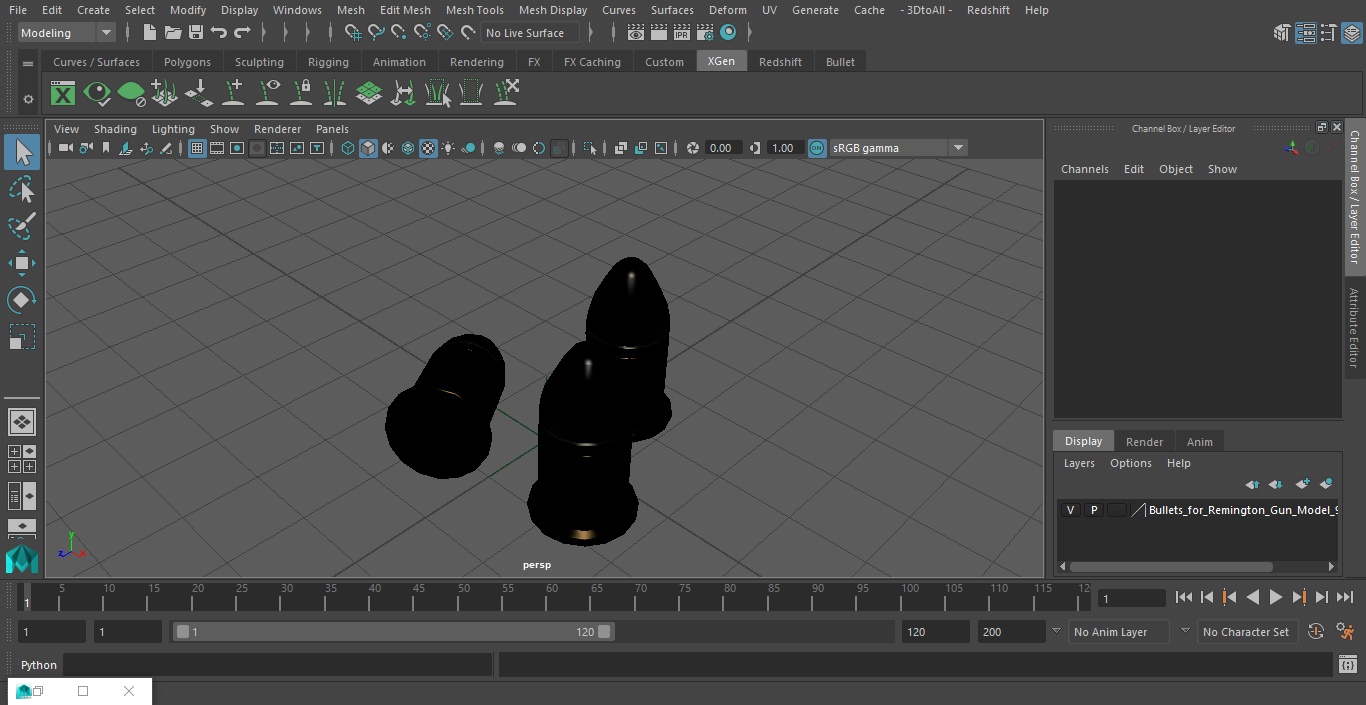
Task: Click the XGen preview eye icon
Action: (97, 94)
